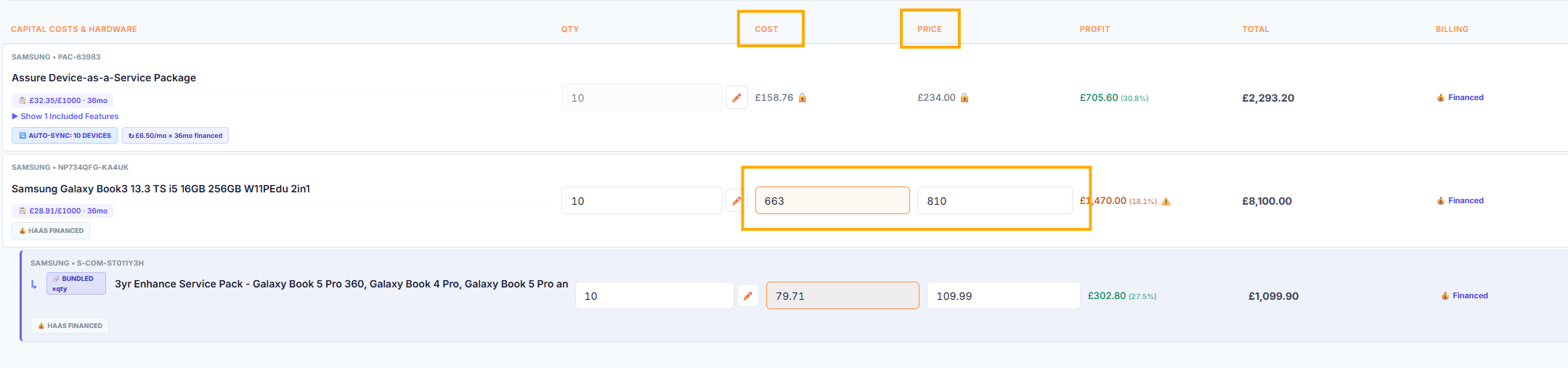Click the £6.50/mo × 36mo financed badge
Image resolution: width=1568 pixels, height=368 pixels.
coord(175,136)
